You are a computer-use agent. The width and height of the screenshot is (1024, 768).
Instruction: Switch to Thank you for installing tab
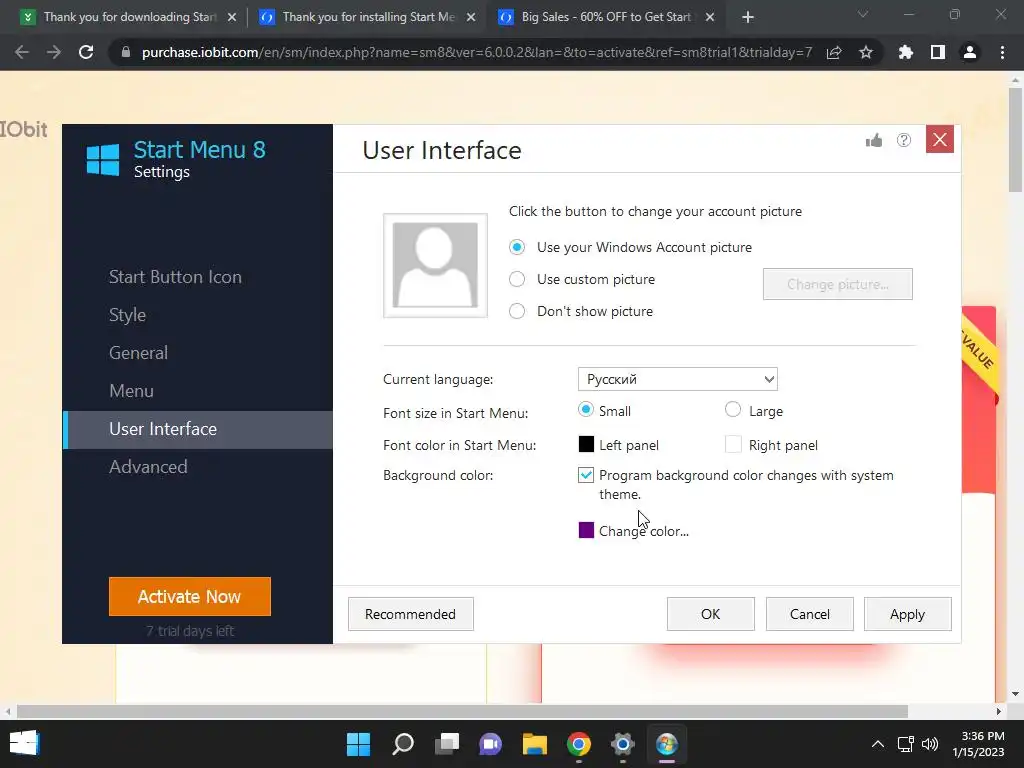(x=368, y=17)
